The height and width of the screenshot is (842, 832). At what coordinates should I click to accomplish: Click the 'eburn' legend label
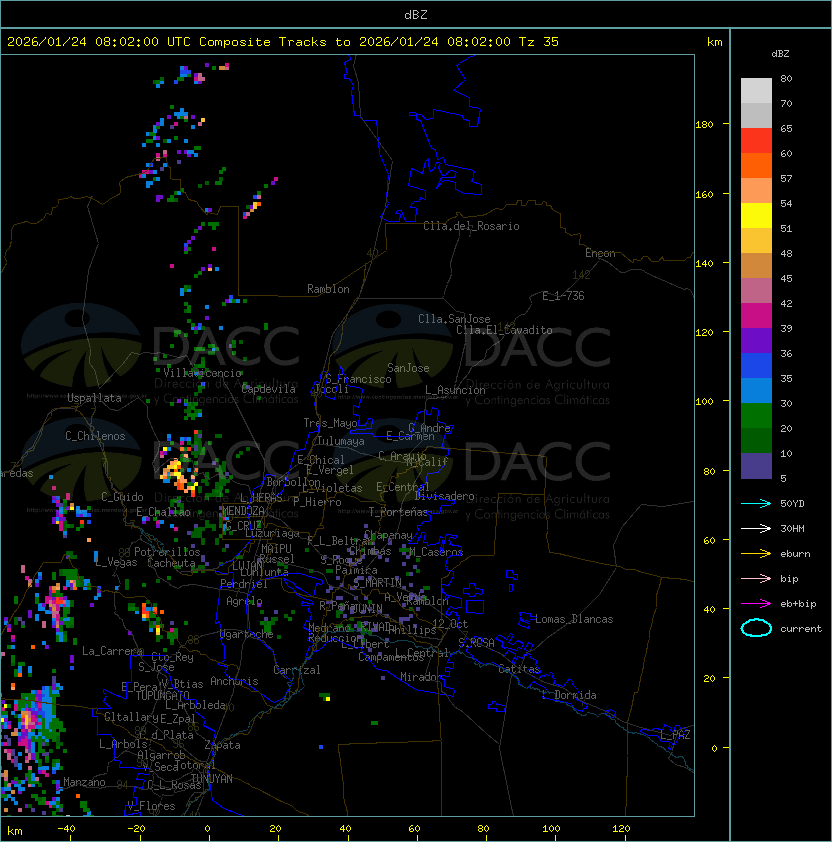(795, 554)
